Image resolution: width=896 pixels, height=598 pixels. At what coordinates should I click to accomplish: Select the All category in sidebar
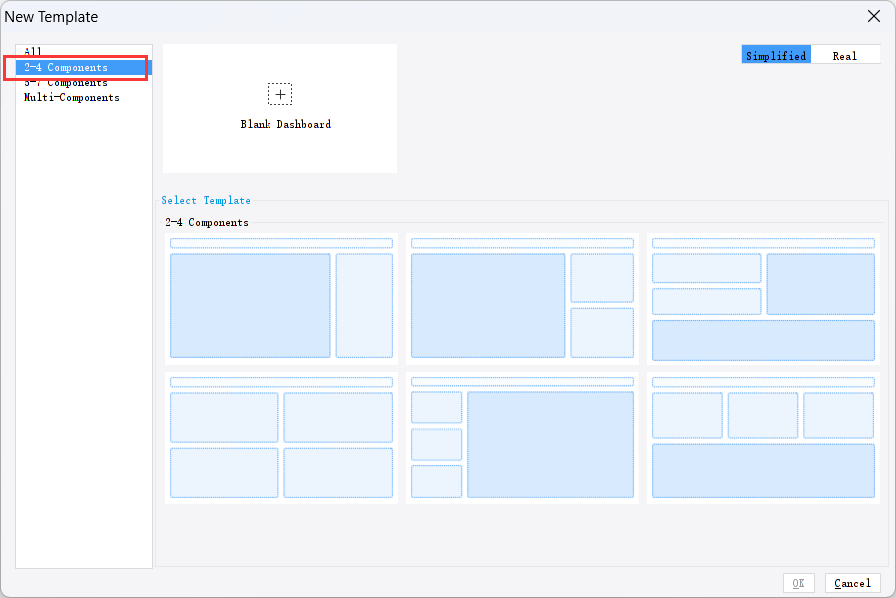pos(34,51)
